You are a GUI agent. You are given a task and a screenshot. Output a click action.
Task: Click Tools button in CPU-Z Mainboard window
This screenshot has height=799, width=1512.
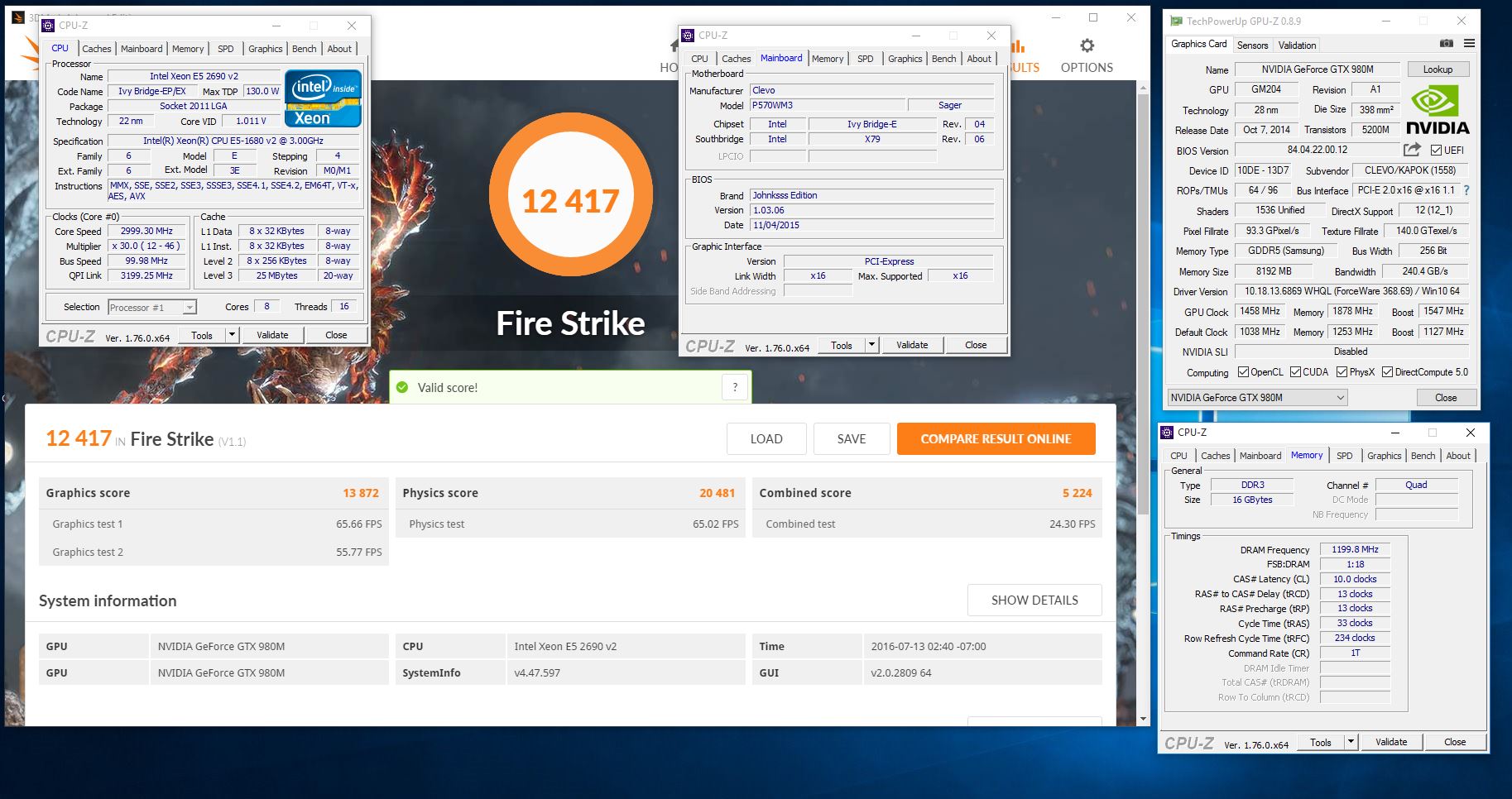click(842, 345)
